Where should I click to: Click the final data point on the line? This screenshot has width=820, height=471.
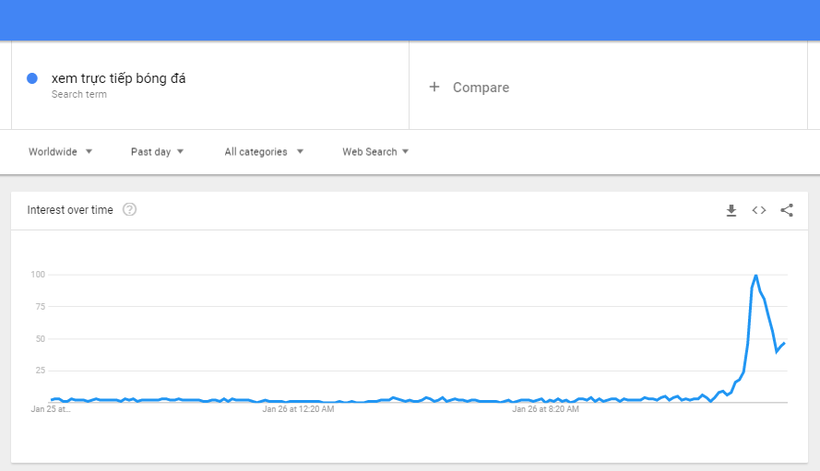784,343
